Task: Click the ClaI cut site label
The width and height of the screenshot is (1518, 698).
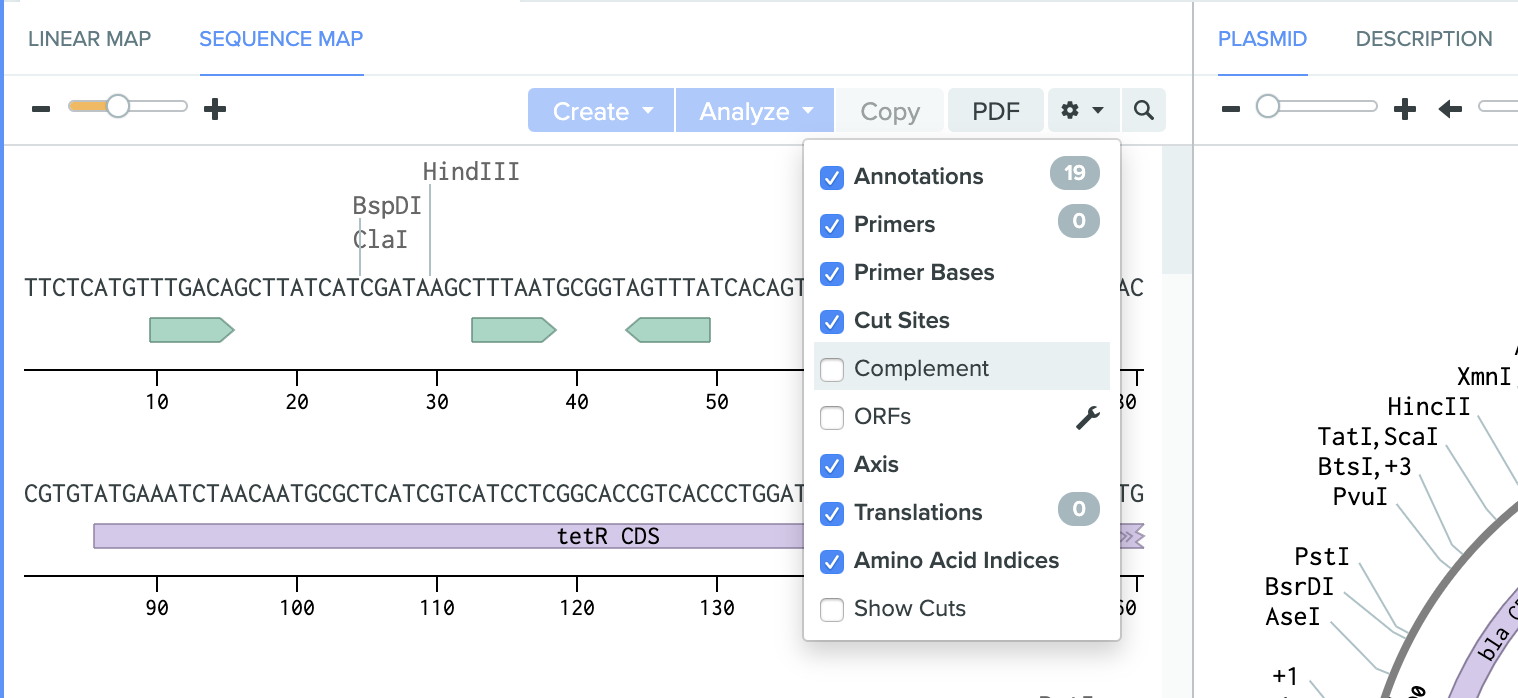Action: 380,240
